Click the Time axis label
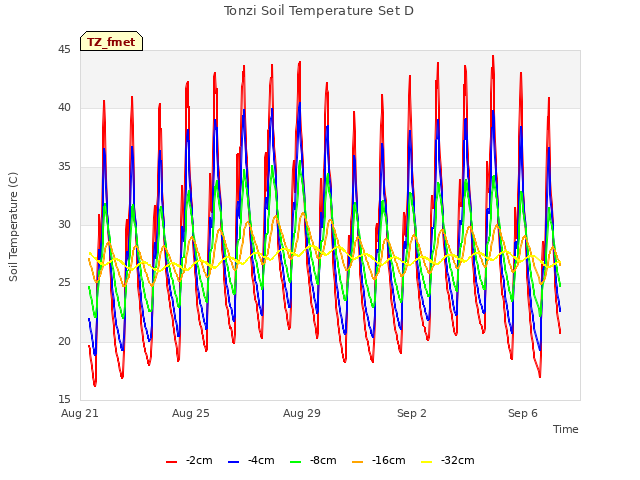Image resolution: width=640 pixels, height=480 pixels. (566, 429)
